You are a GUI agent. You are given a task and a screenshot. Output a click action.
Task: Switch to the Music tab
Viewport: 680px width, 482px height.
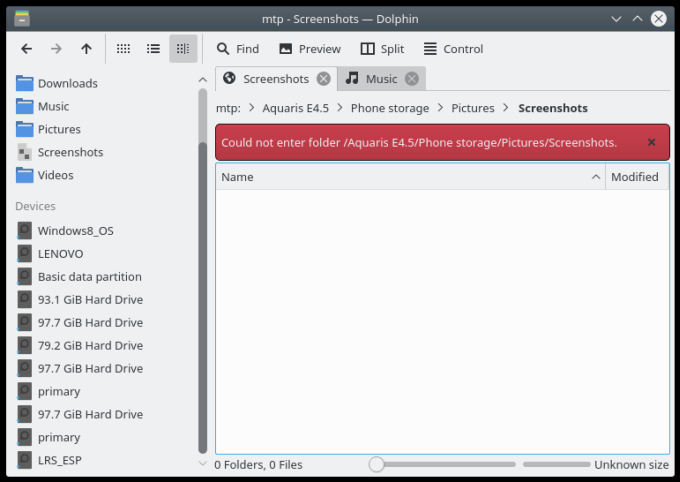tap(381, 79)
